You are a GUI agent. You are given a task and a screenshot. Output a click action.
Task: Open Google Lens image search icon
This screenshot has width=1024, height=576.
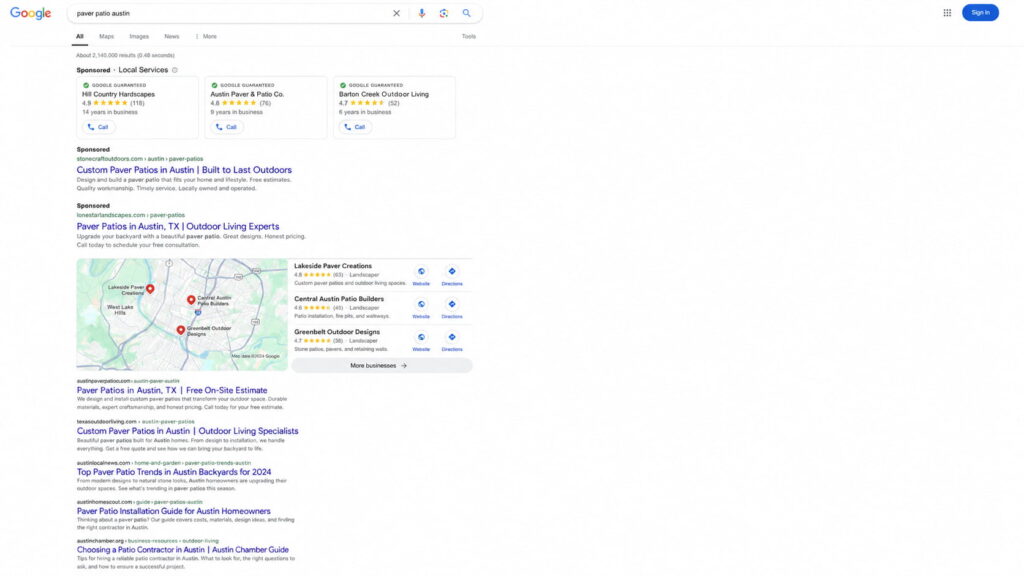pyautogui.click(x=444, y=13)
